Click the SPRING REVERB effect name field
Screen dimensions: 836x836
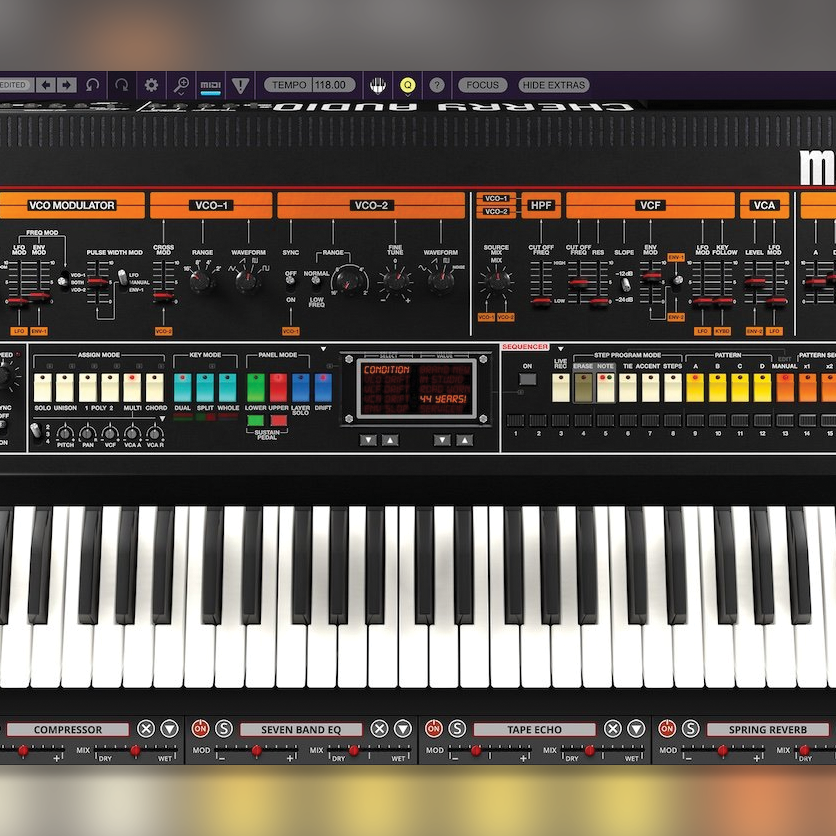point(768,729)
